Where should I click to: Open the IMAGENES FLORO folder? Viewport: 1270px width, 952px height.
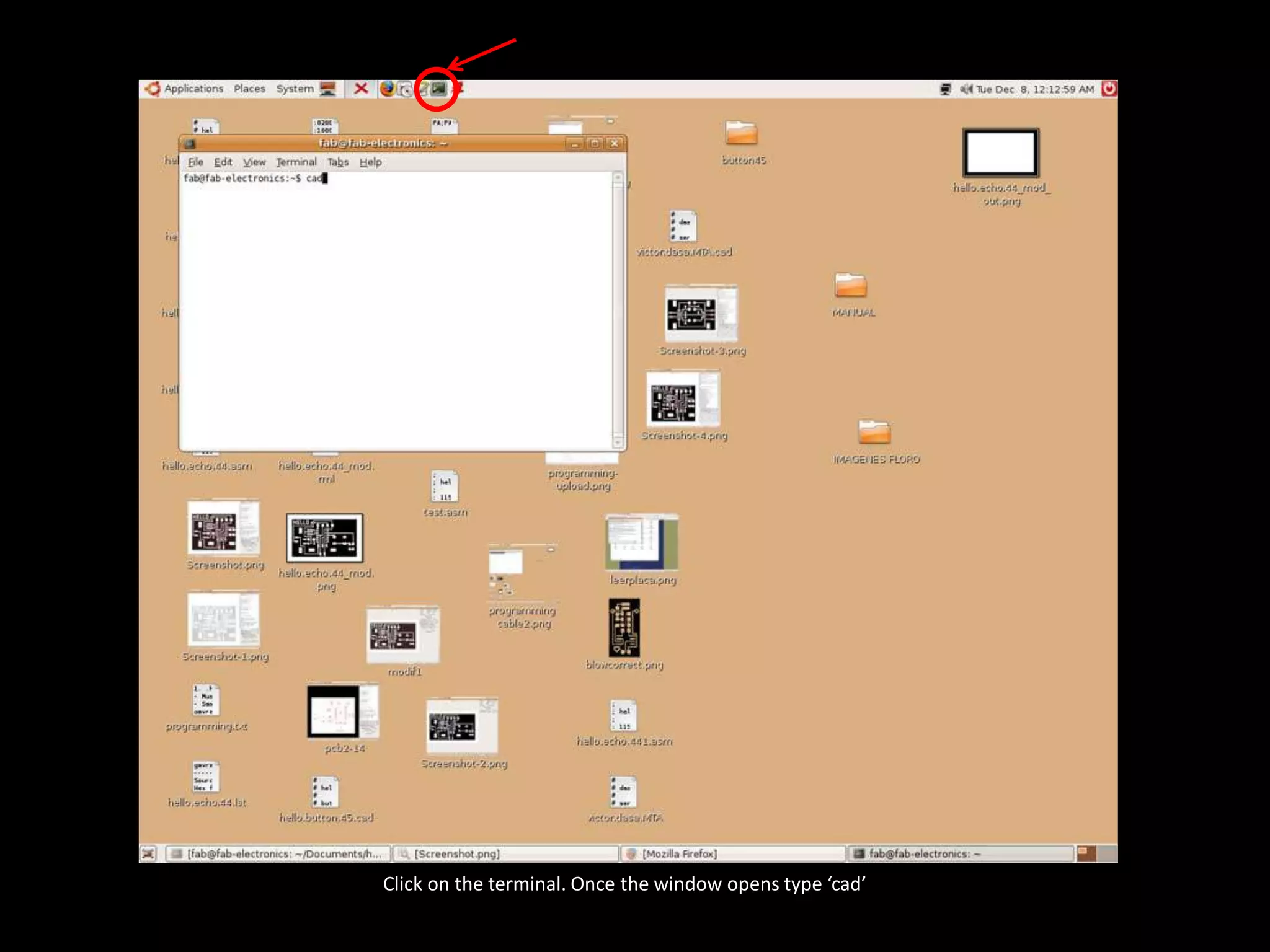pyautogui.click(x=874, y=432)
